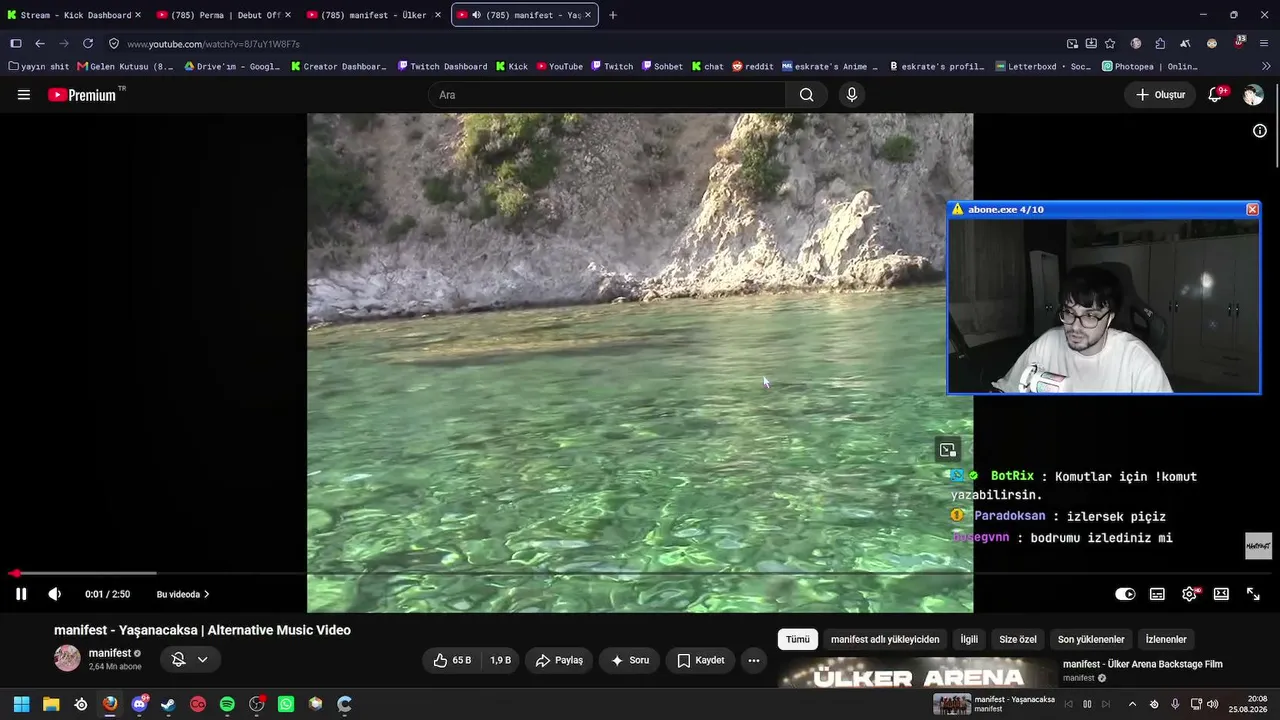Image resolution: width=1280 pixels, height=720 pixels.
Task: Show more bookmarks chevron
Action: 1266,66
